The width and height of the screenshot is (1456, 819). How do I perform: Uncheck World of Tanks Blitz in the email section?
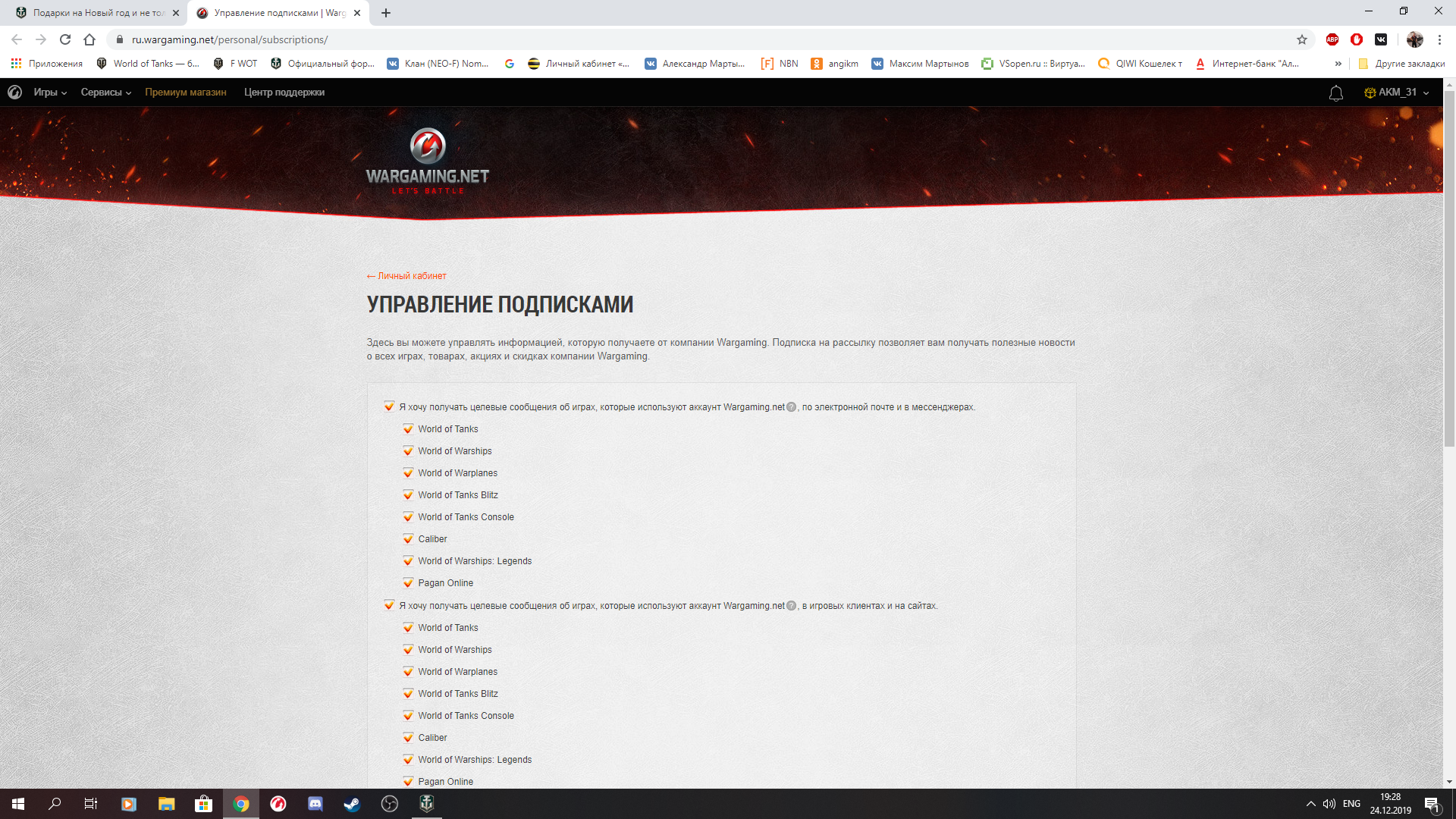pos(408,495)
